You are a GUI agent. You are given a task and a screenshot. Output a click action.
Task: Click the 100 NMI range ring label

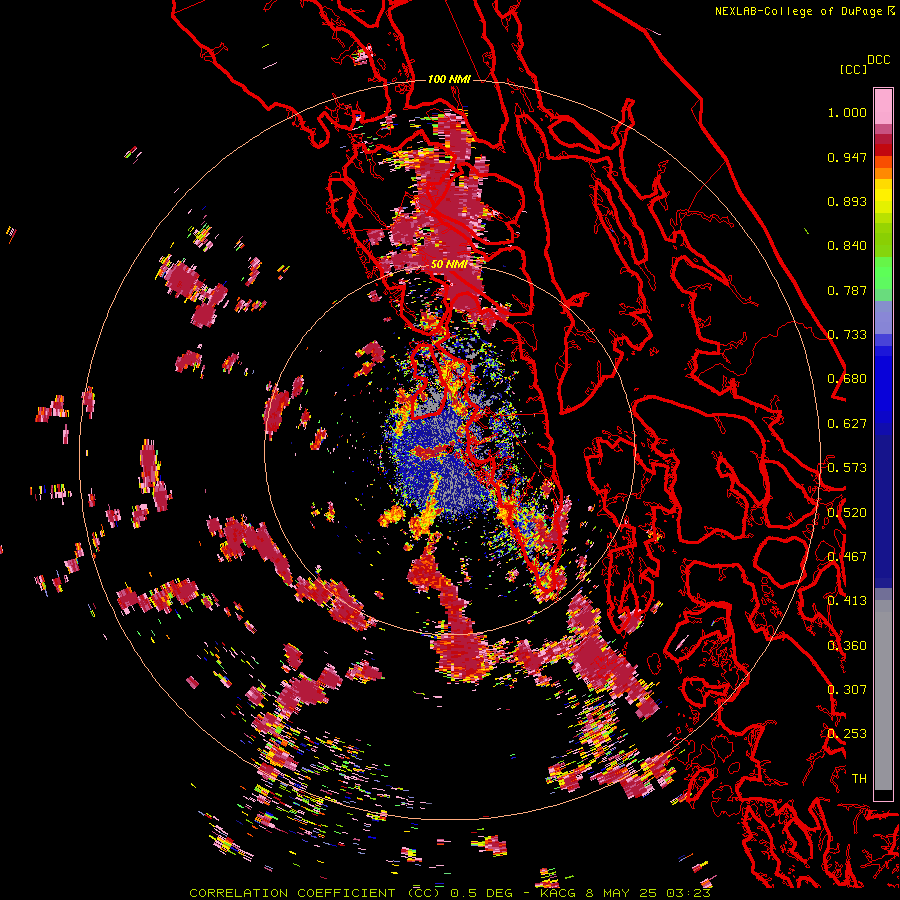coord(449,79)
